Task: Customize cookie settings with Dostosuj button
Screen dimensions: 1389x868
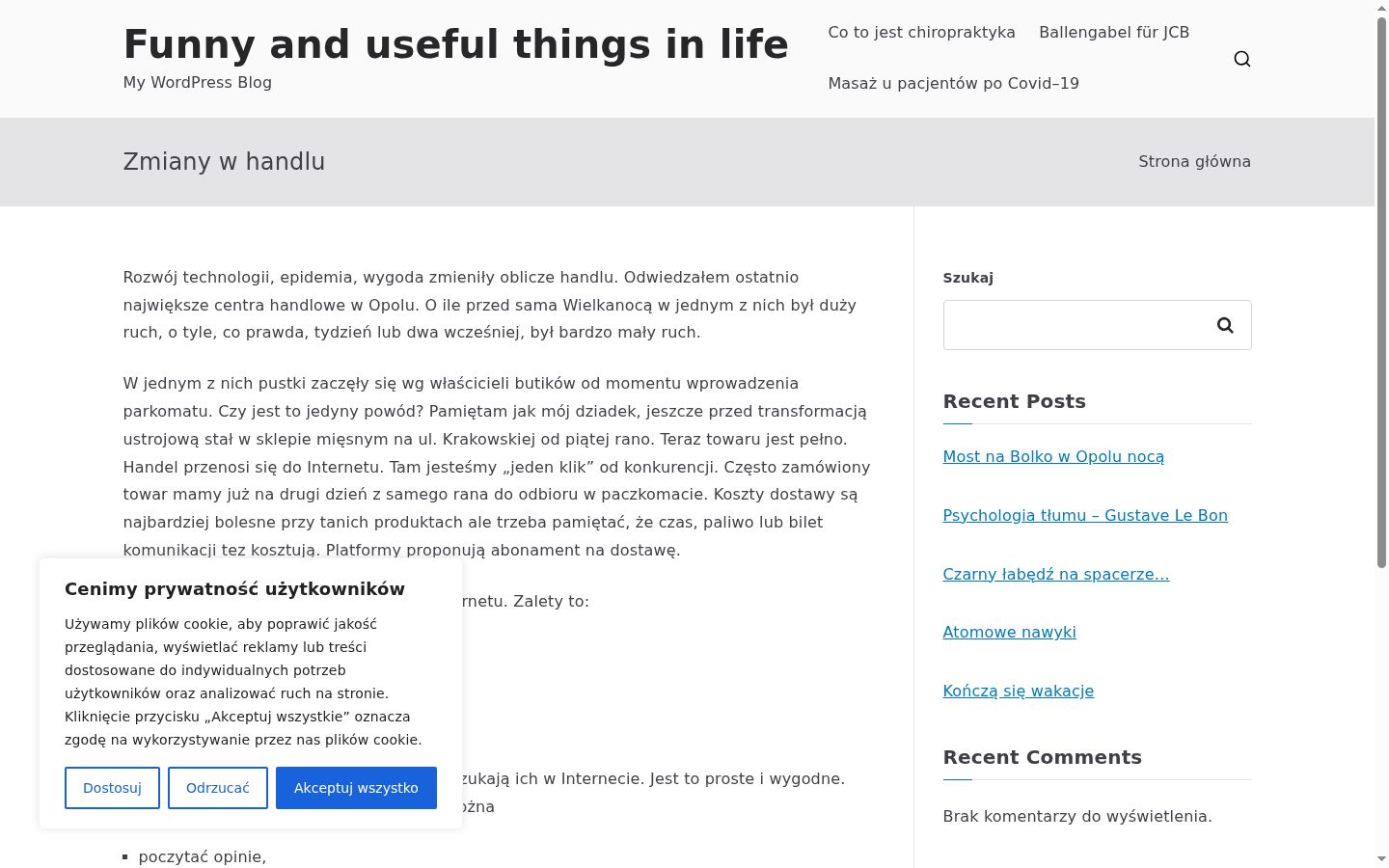Action: click(112, 788)
